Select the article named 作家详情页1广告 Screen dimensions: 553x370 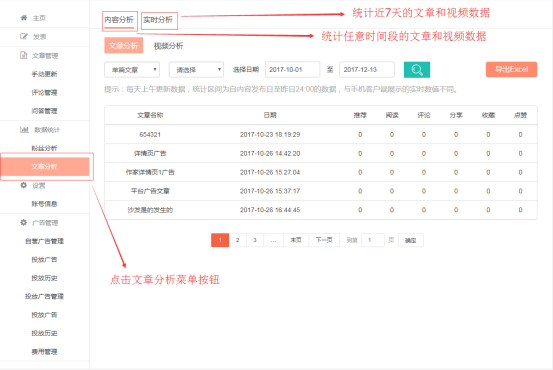tap(150, 172)
